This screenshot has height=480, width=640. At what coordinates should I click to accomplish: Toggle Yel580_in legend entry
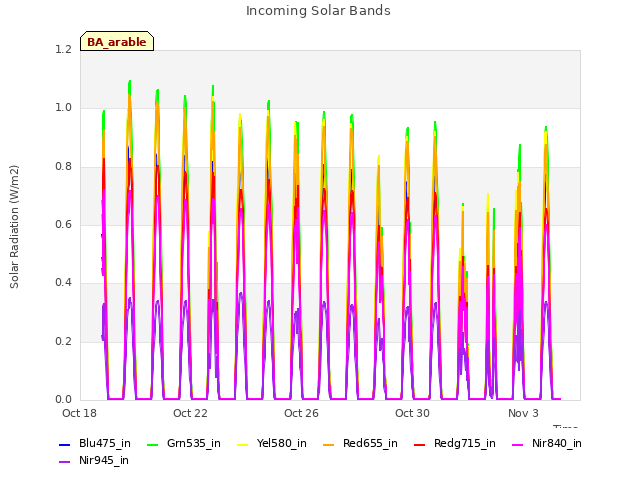tap(272, 444)
